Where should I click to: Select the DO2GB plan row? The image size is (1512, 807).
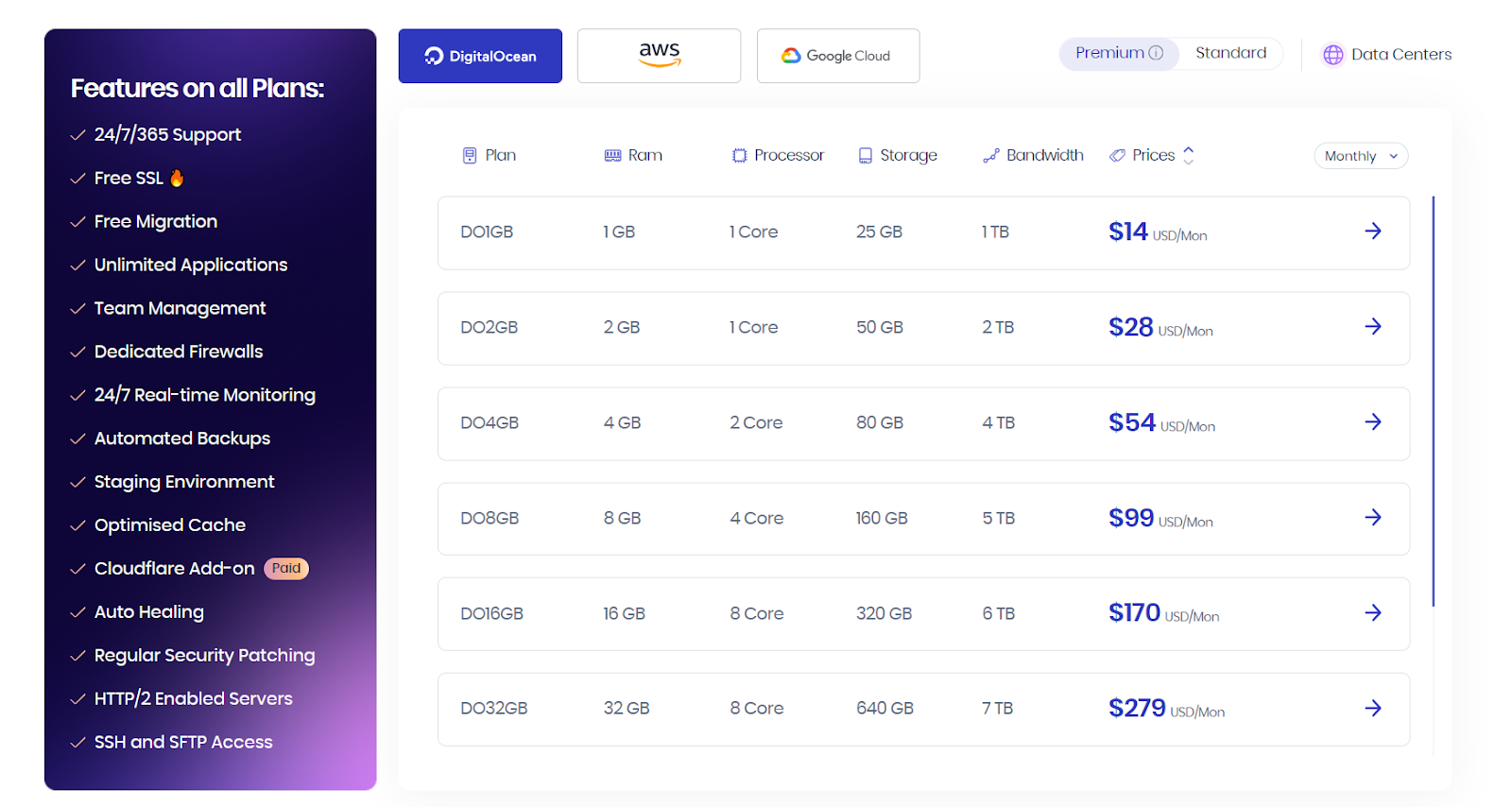pos(922,328)
